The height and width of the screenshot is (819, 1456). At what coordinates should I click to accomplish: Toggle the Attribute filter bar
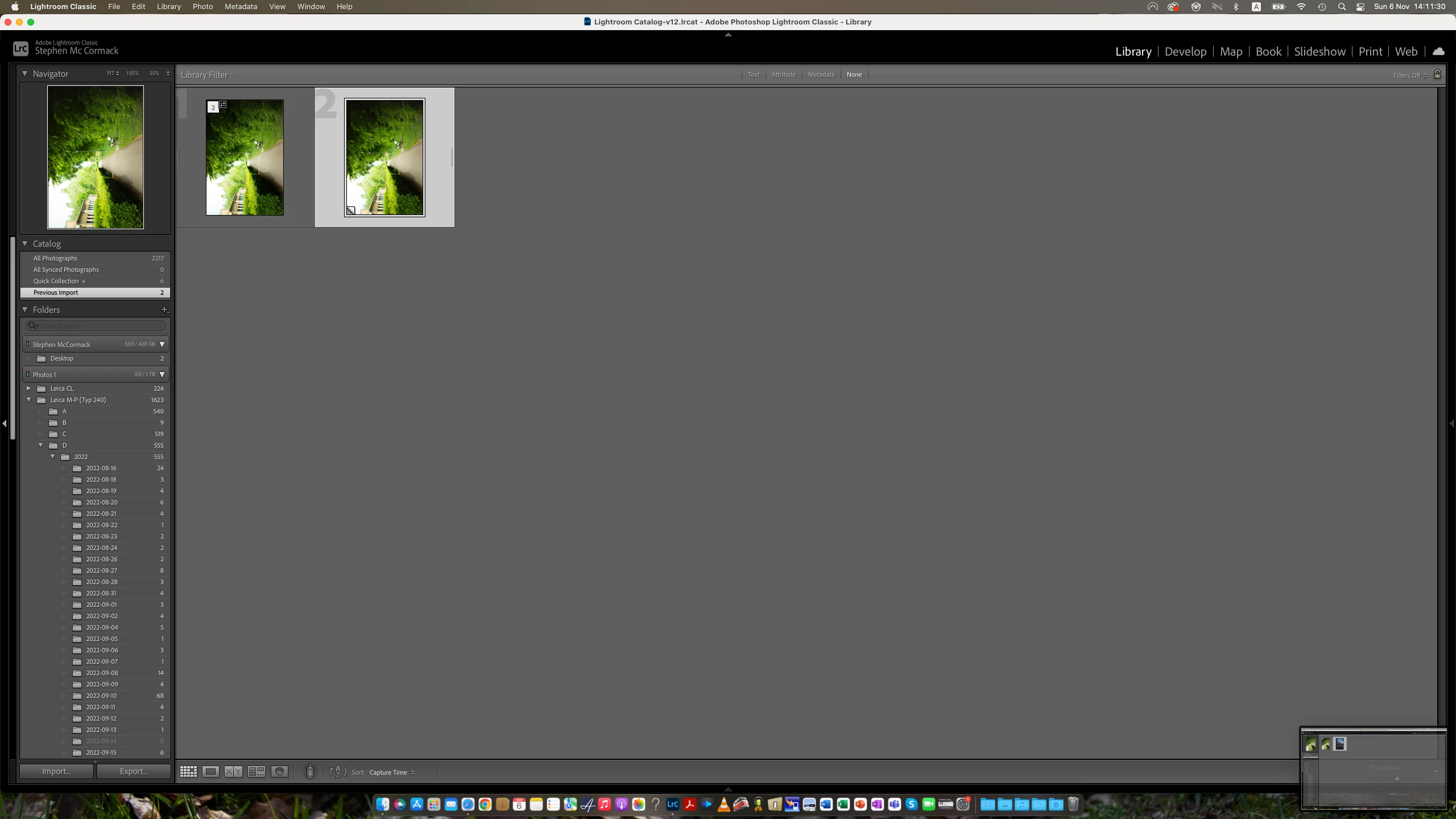point(783,75)
